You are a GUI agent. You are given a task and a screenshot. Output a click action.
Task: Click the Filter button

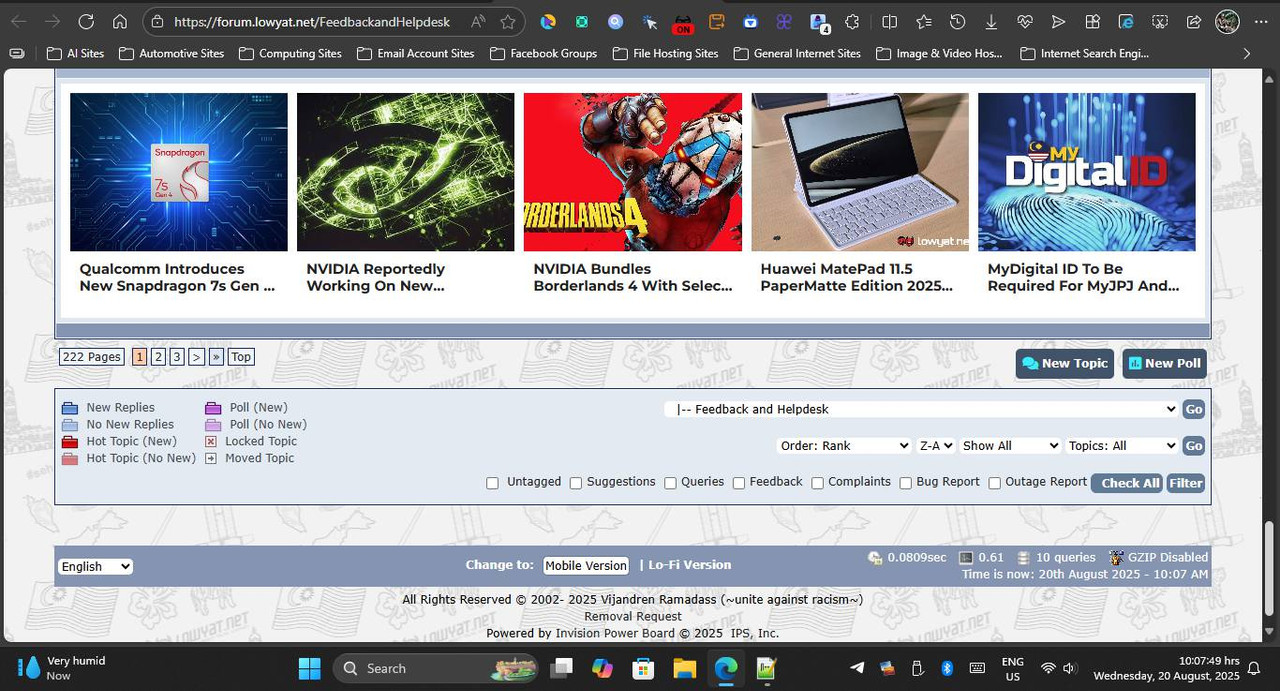pyautogui.click(x=1186, y=483)
